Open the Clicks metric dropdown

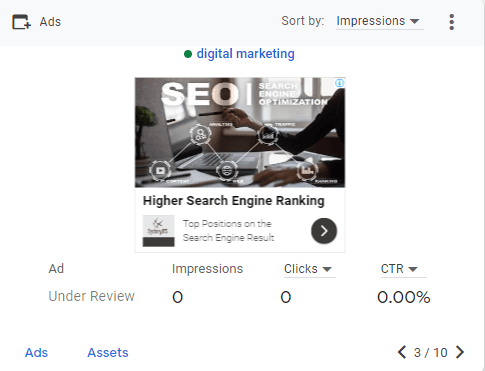(309, 269)
